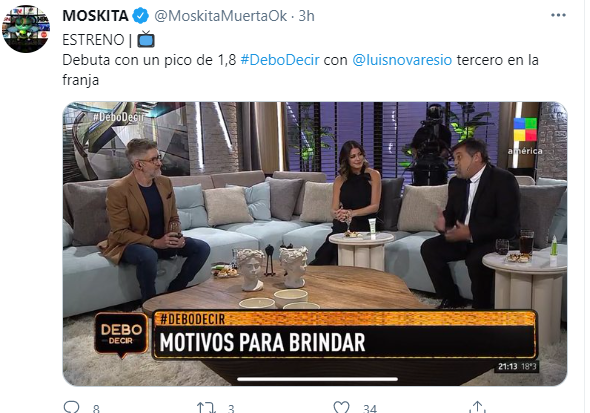
Task: Click the retweet count 3
Action: [231, 409]
